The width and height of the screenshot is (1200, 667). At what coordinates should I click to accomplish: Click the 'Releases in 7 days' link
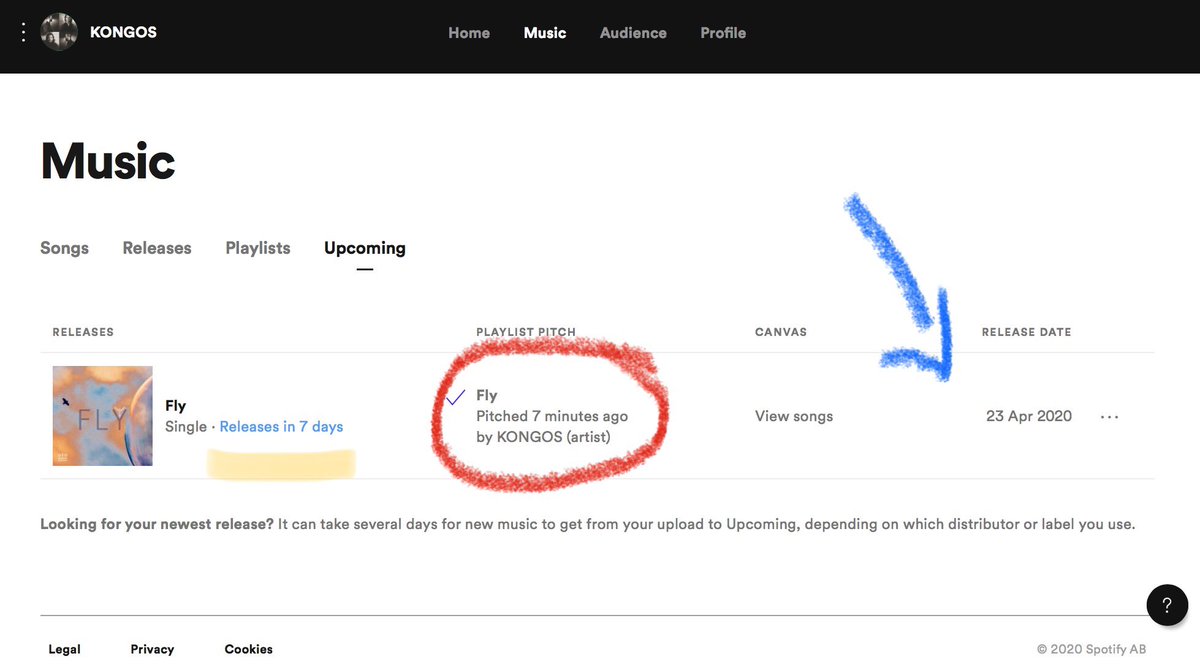click(281, 427)
